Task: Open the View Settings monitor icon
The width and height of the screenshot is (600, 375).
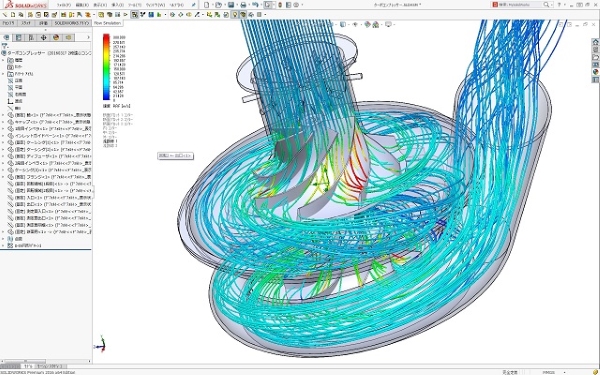Action: 388,24
